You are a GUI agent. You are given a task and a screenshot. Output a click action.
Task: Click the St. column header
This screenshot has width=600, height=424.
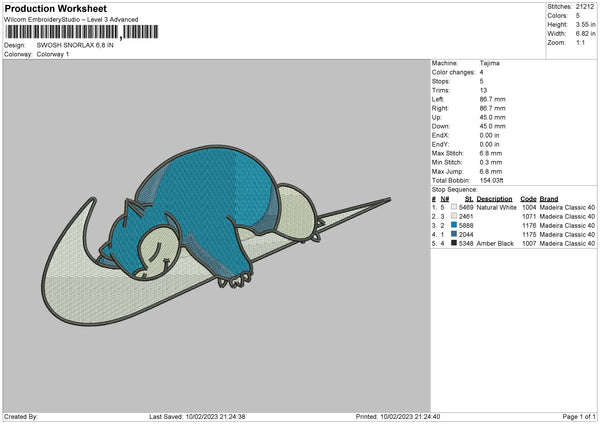(x=468, y=198)
